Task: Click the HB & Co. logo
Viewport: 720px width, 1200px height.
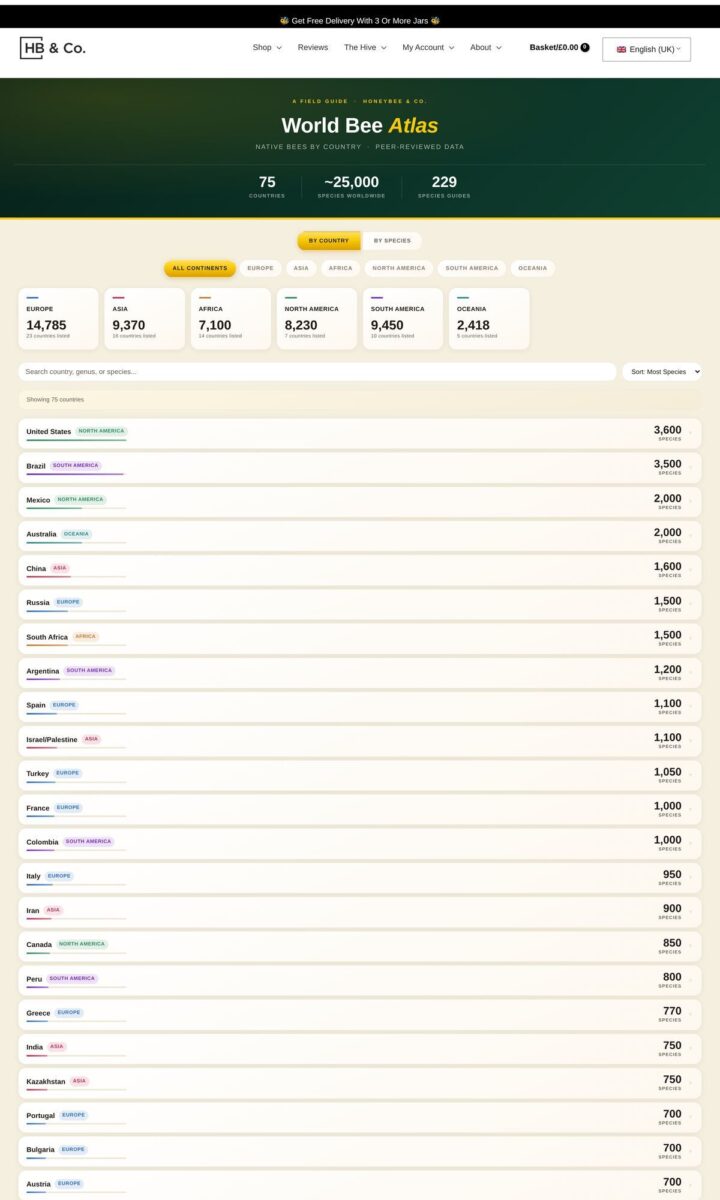Action: click(x=53, y=47)
